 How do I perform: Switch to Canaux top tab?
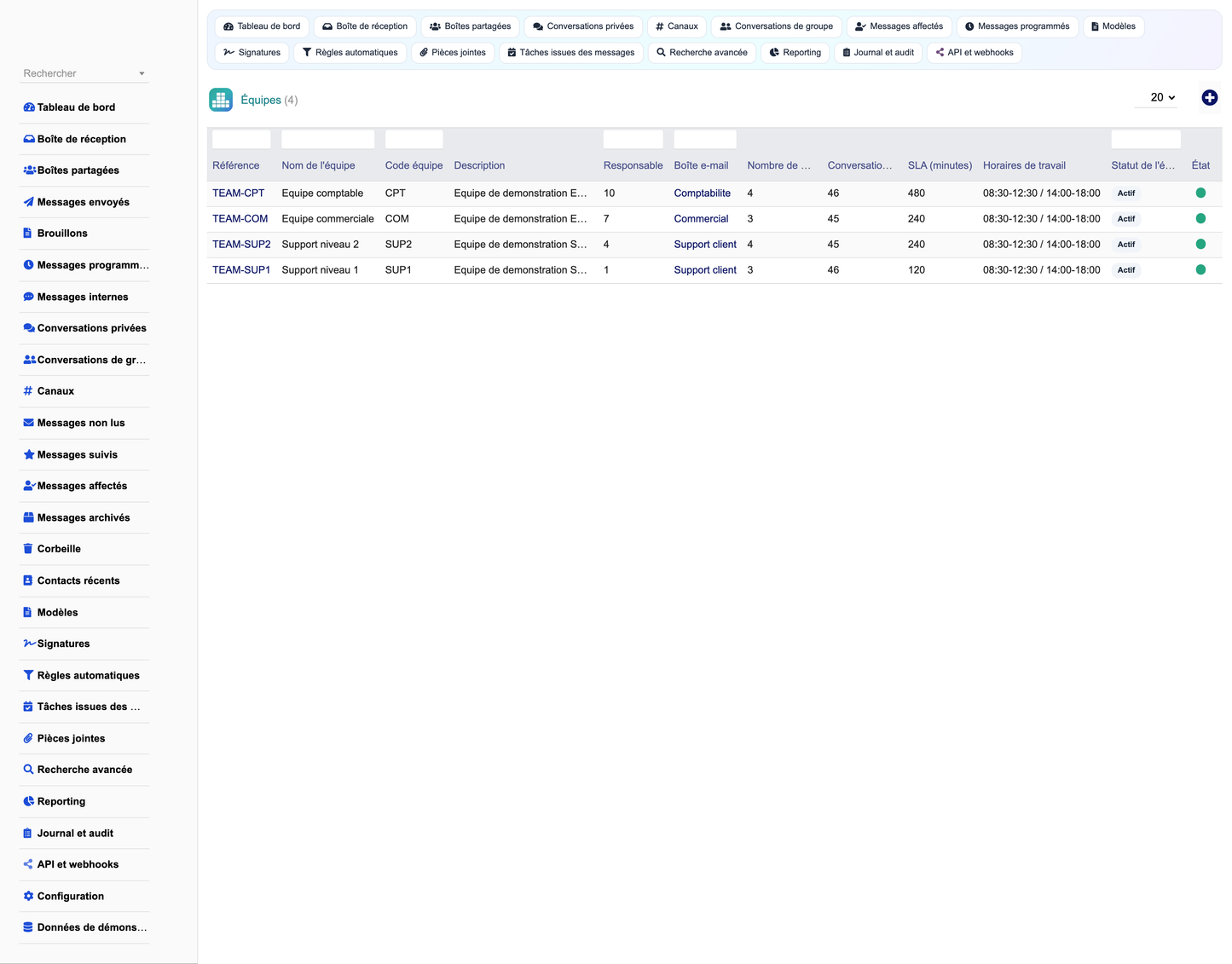click(x=677, y=26)
